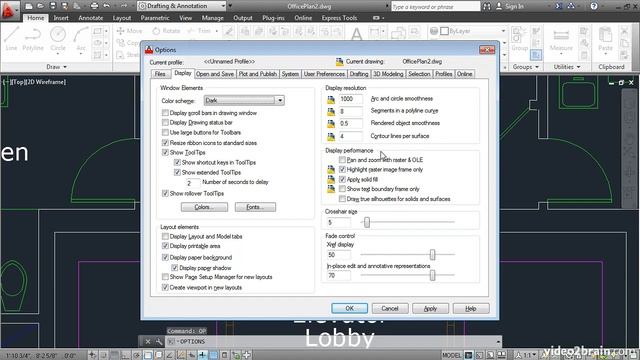Uncheck Show rollover ToolTips
This screenshot has width=640, height=360.
click(165, 193)
